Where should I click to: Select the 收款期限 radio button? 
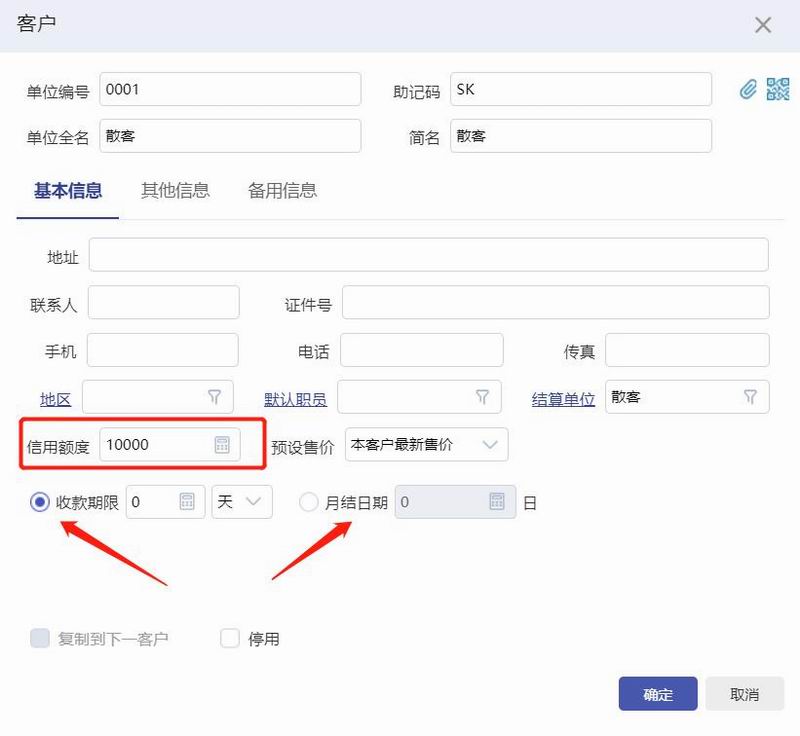(40, 502)
